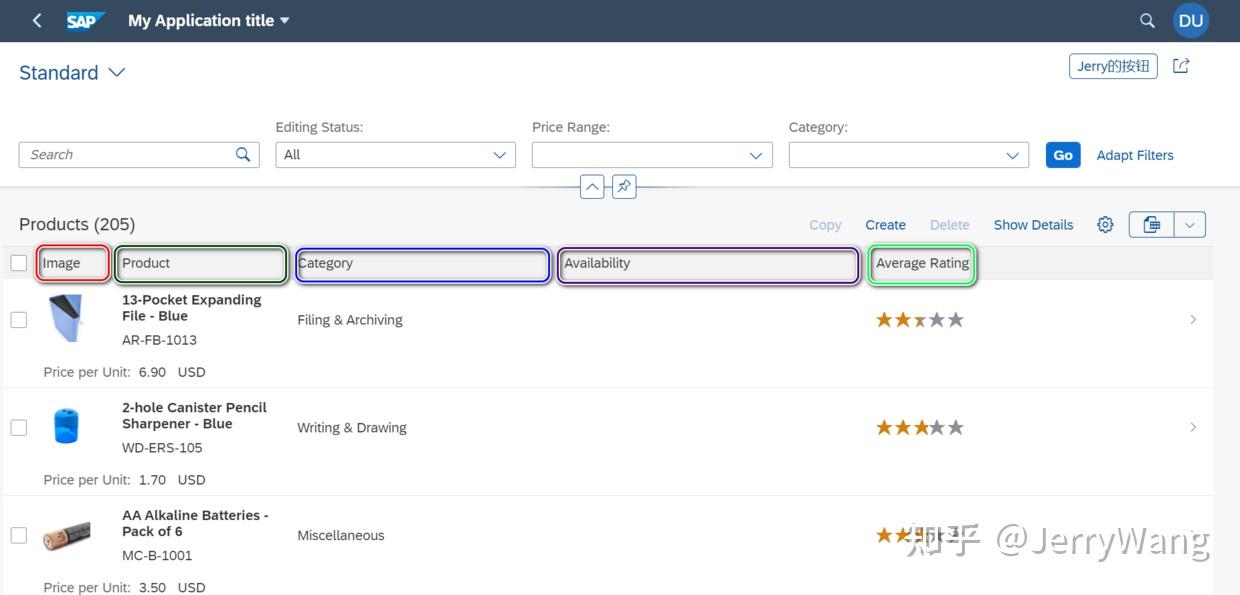Click the Filing & Archiving star rating

(920, 320)
